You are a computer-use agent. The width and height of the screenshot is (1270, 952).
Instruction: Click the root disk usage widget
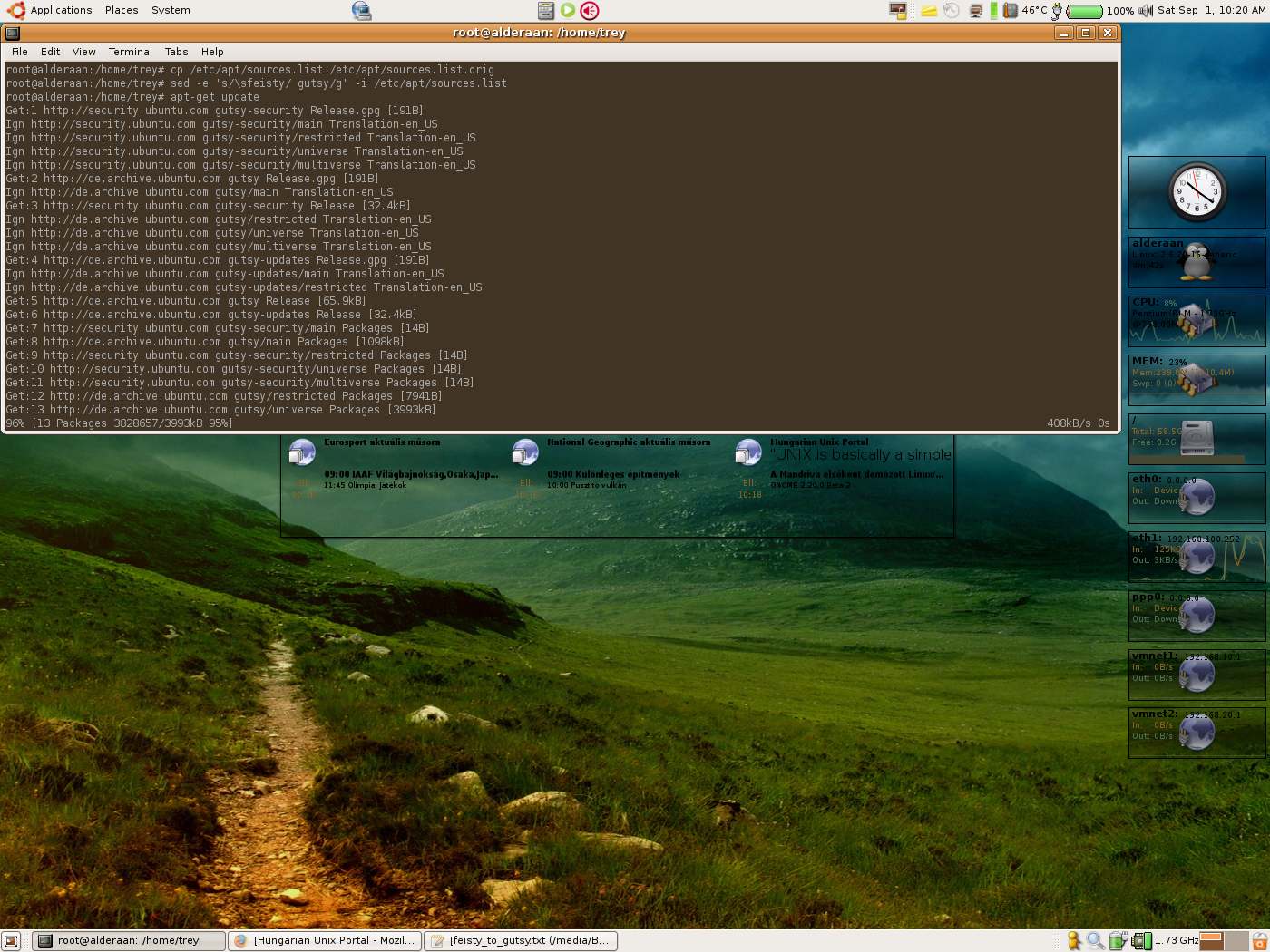1197,439
